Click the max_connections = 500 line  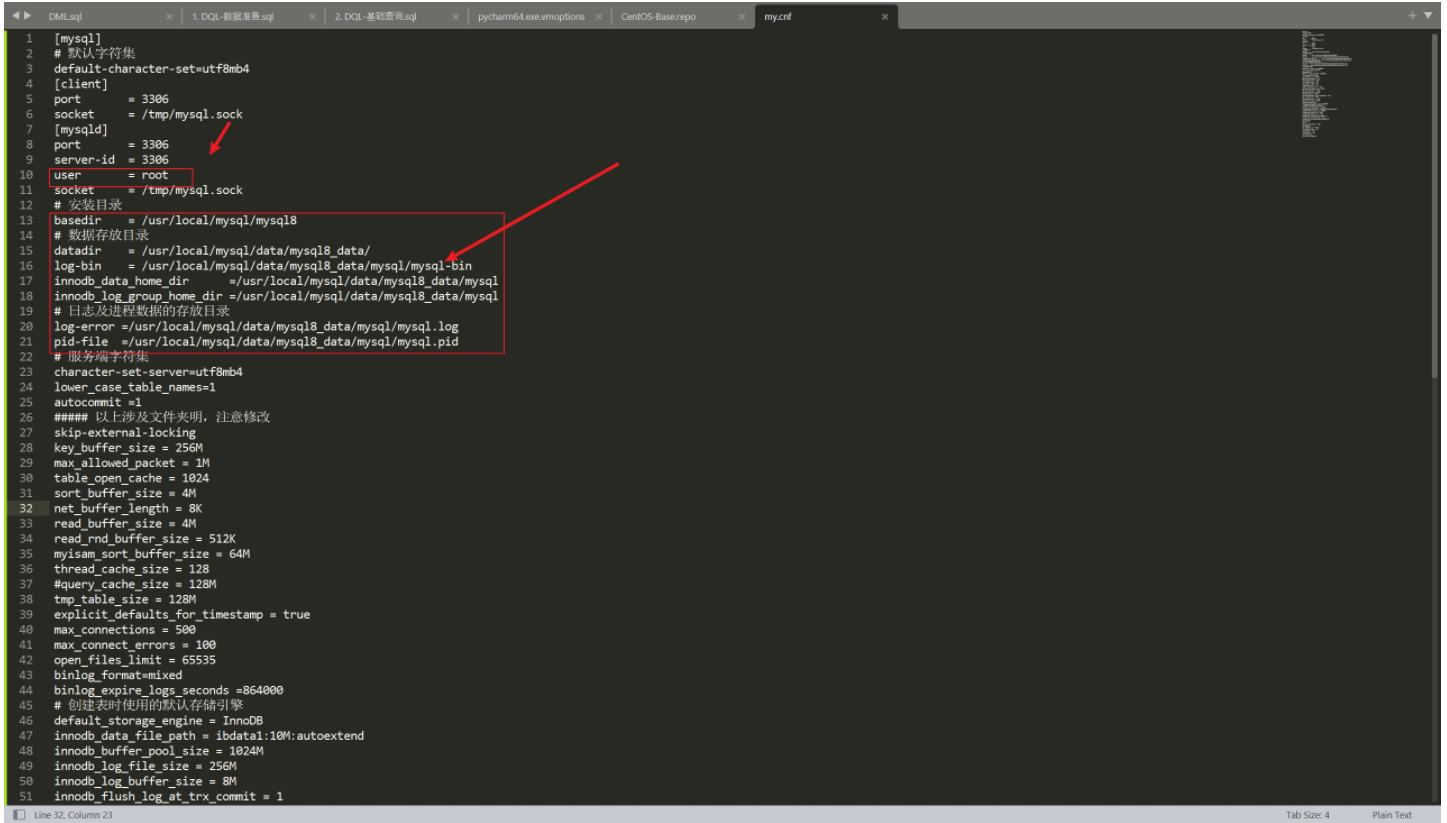click(x=125, y=630)
